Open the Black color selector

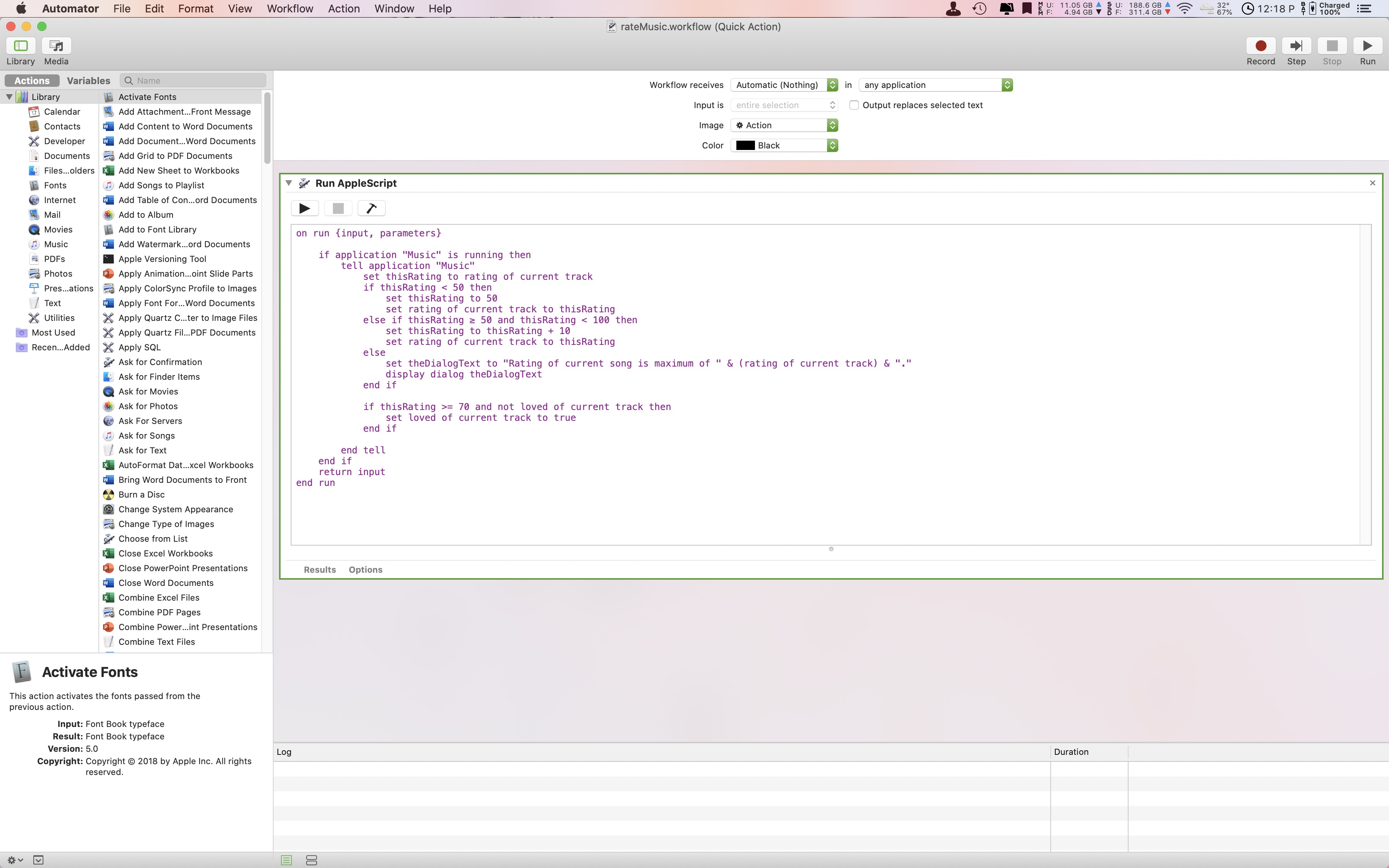click(x=784, y=146)
